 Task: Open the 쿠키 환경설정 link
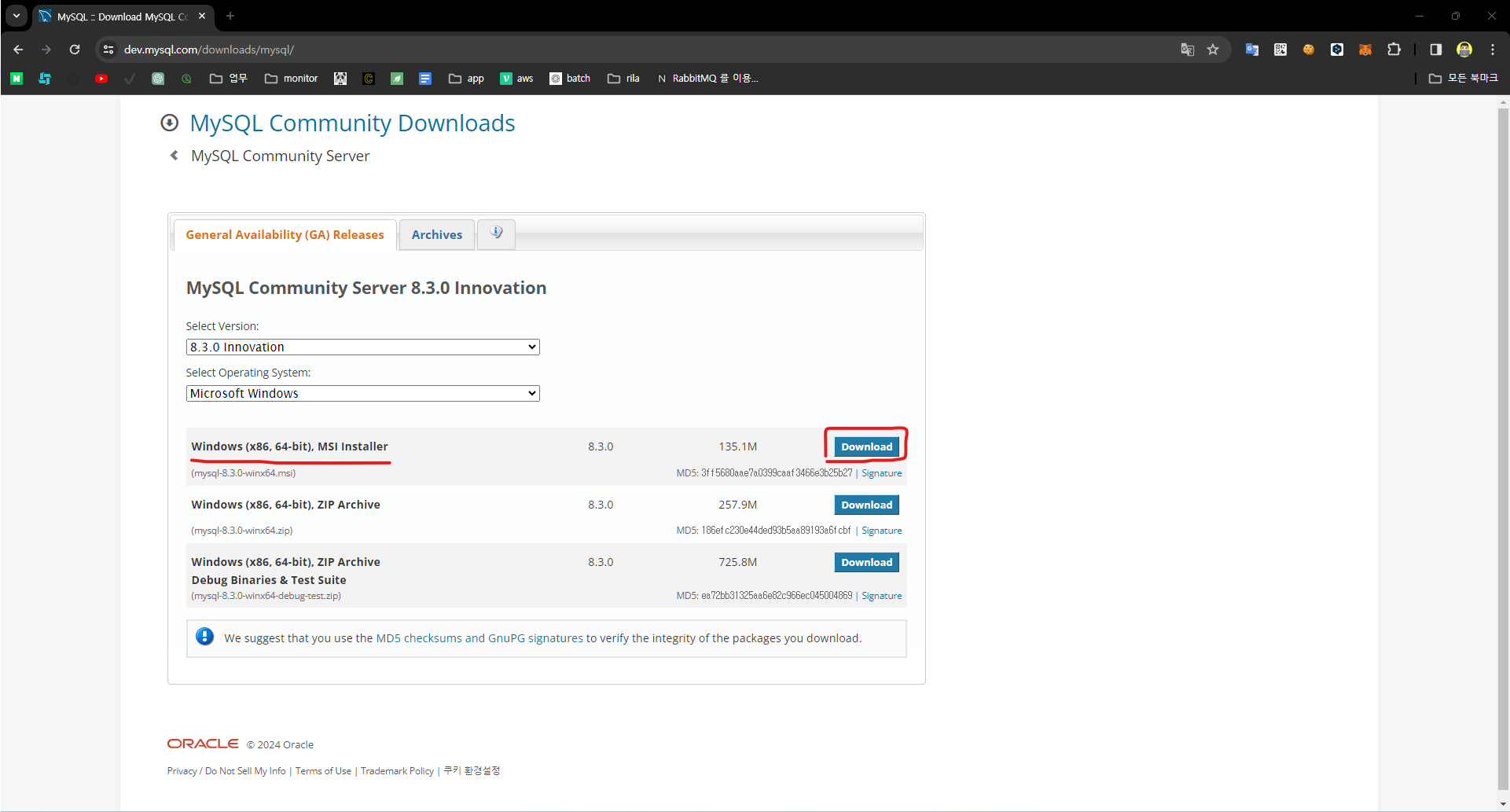[x=472, y=771]
